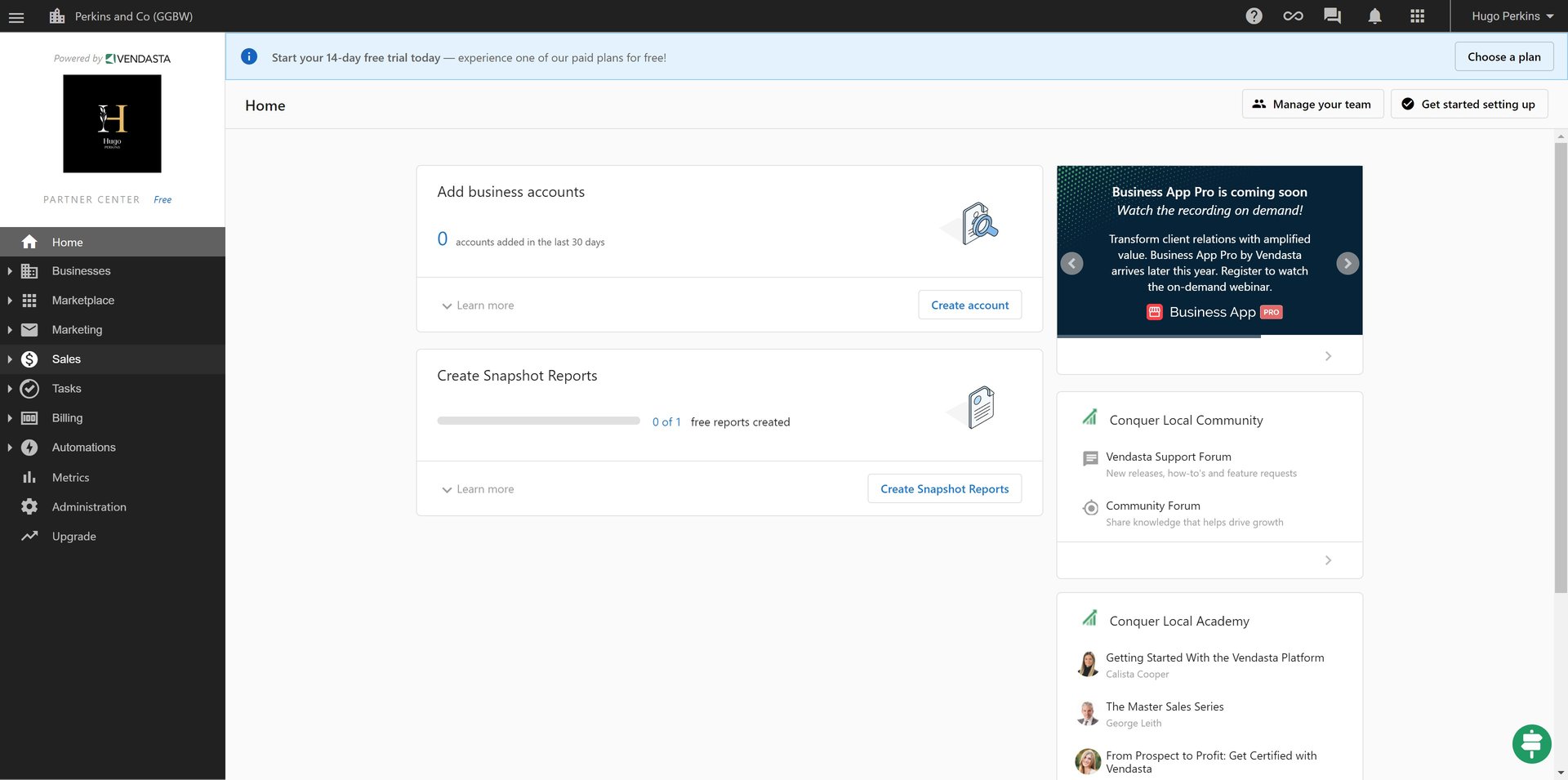Click the Create account button
Screen dimensions: 1568x780
tap(969, 305)
